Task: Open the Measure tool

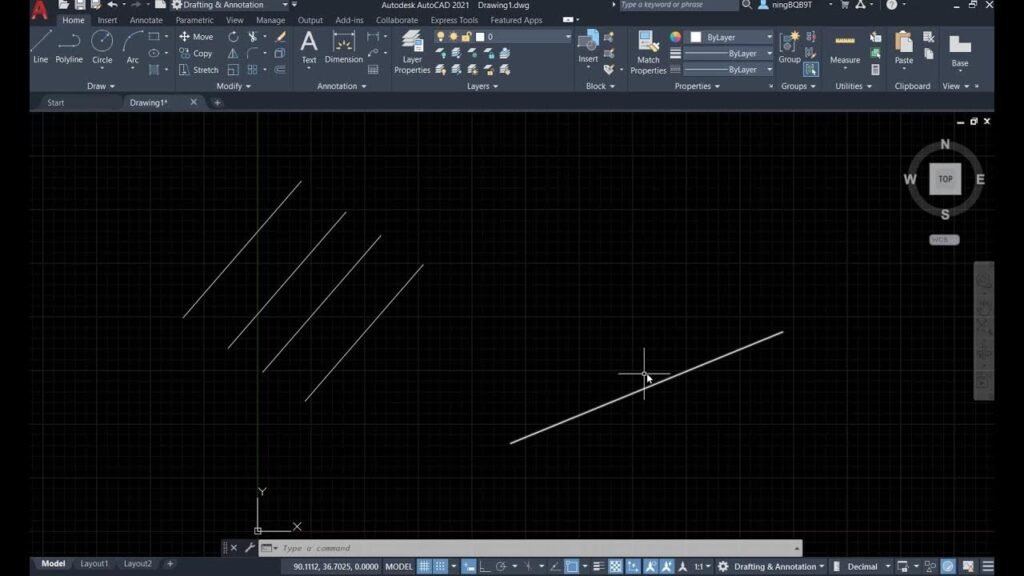Action: coord(845,48)
